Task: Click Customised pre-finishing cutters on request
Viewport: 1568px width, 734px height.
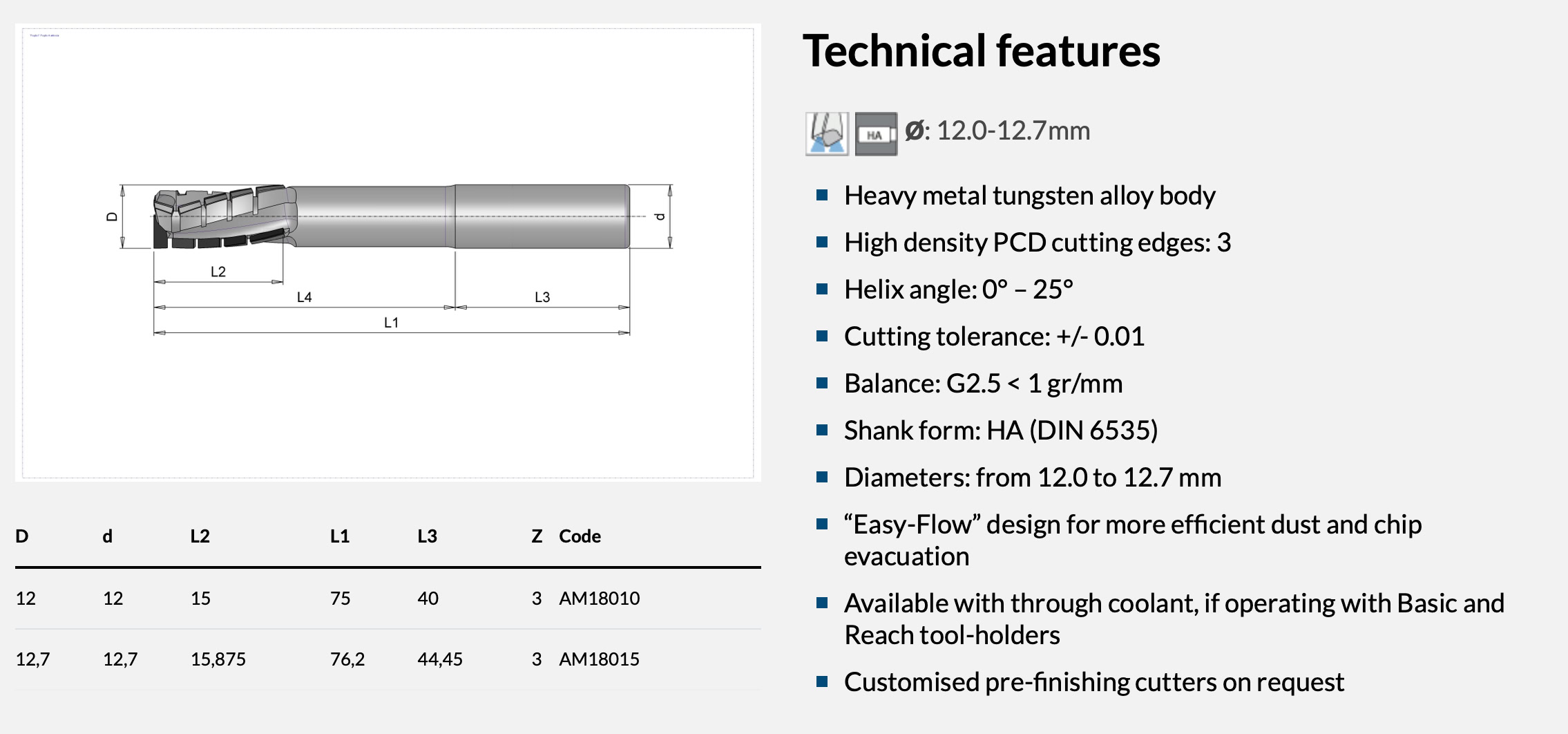Action: 1093,682
